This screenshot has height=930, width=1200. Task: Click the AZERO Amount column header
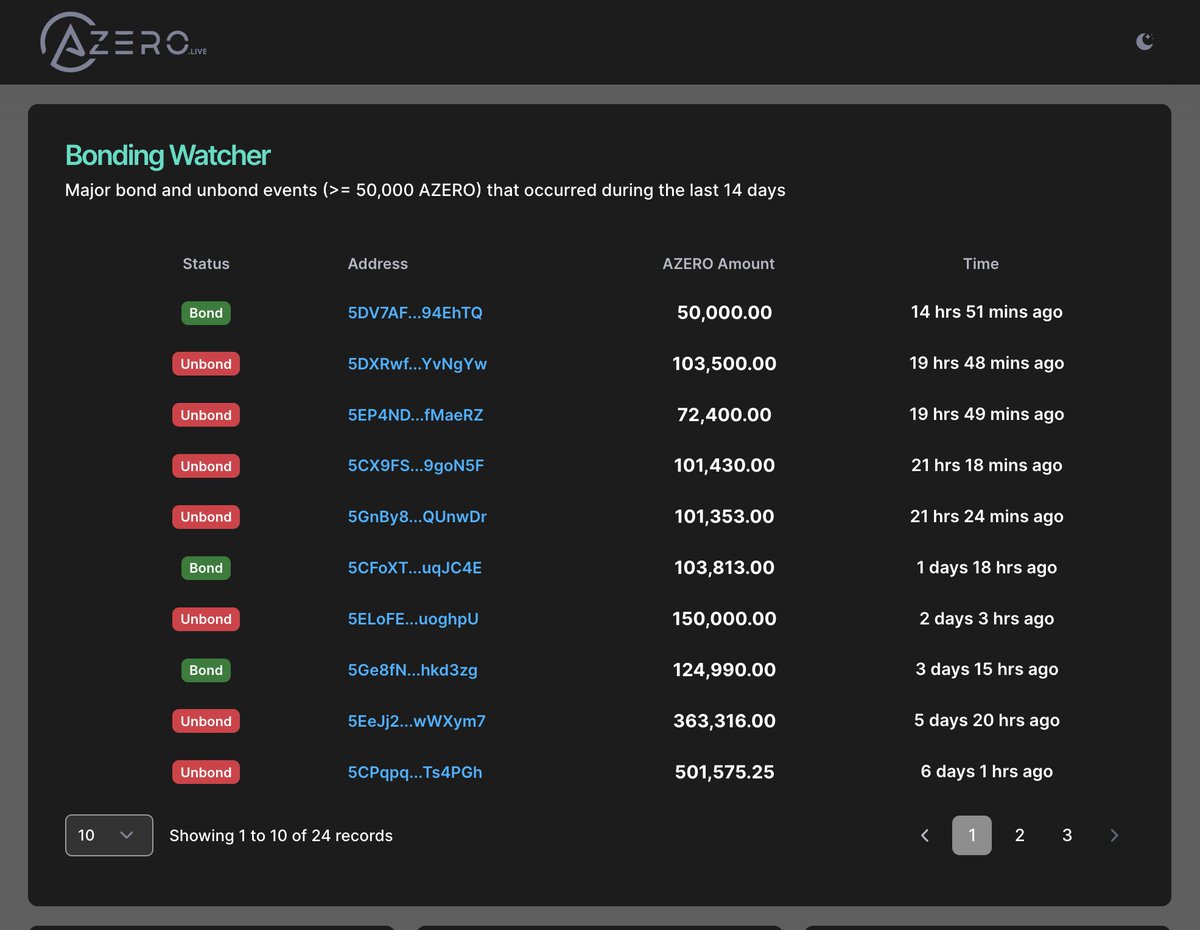coord(718,264)
